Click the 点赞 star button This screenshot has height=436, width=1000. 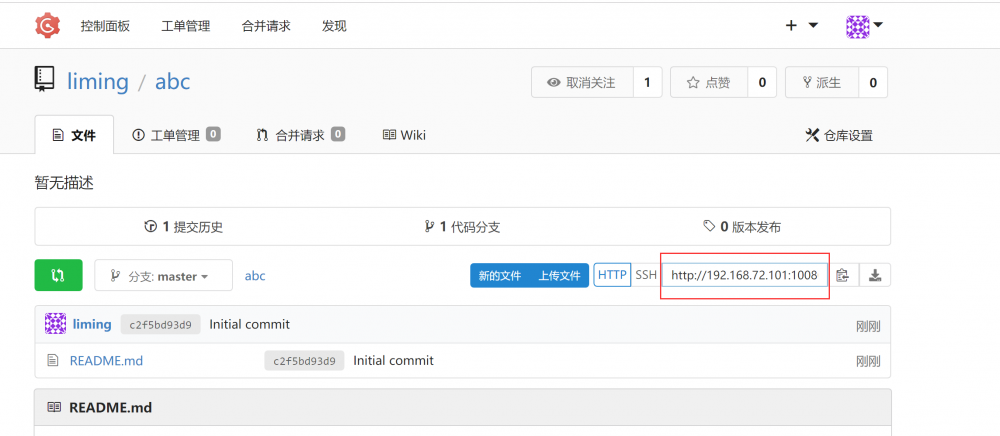tap(709, 82)
